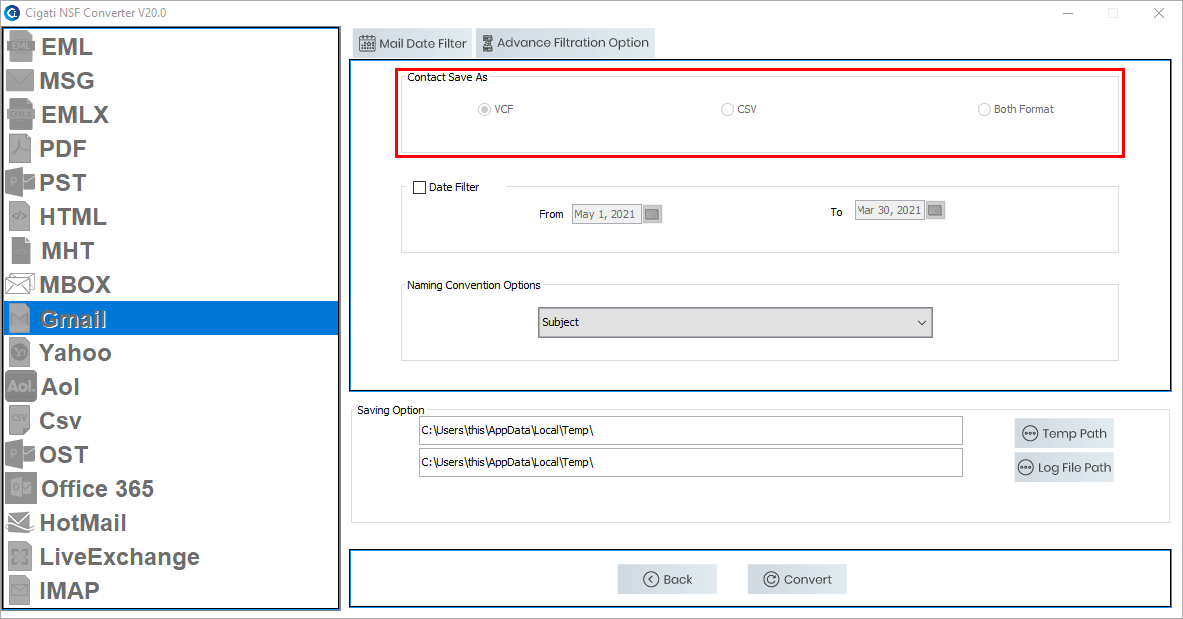Select the Gmail icon in list
1183x619 pixels.
[x=20, y=319]
